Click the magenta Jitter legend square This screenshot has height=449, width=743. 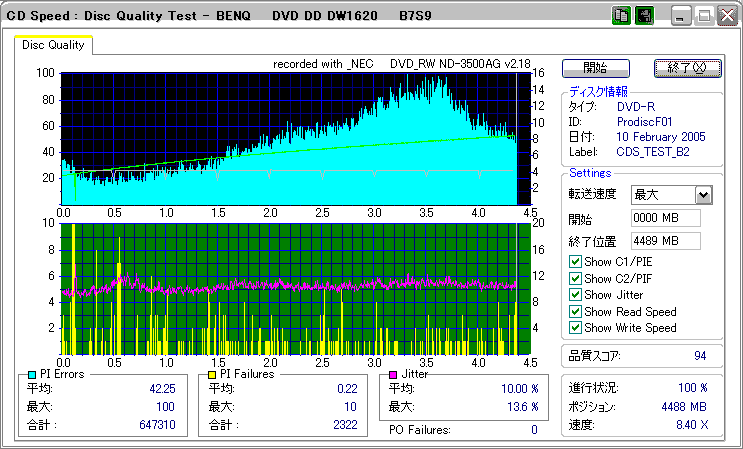pos(393,374)
